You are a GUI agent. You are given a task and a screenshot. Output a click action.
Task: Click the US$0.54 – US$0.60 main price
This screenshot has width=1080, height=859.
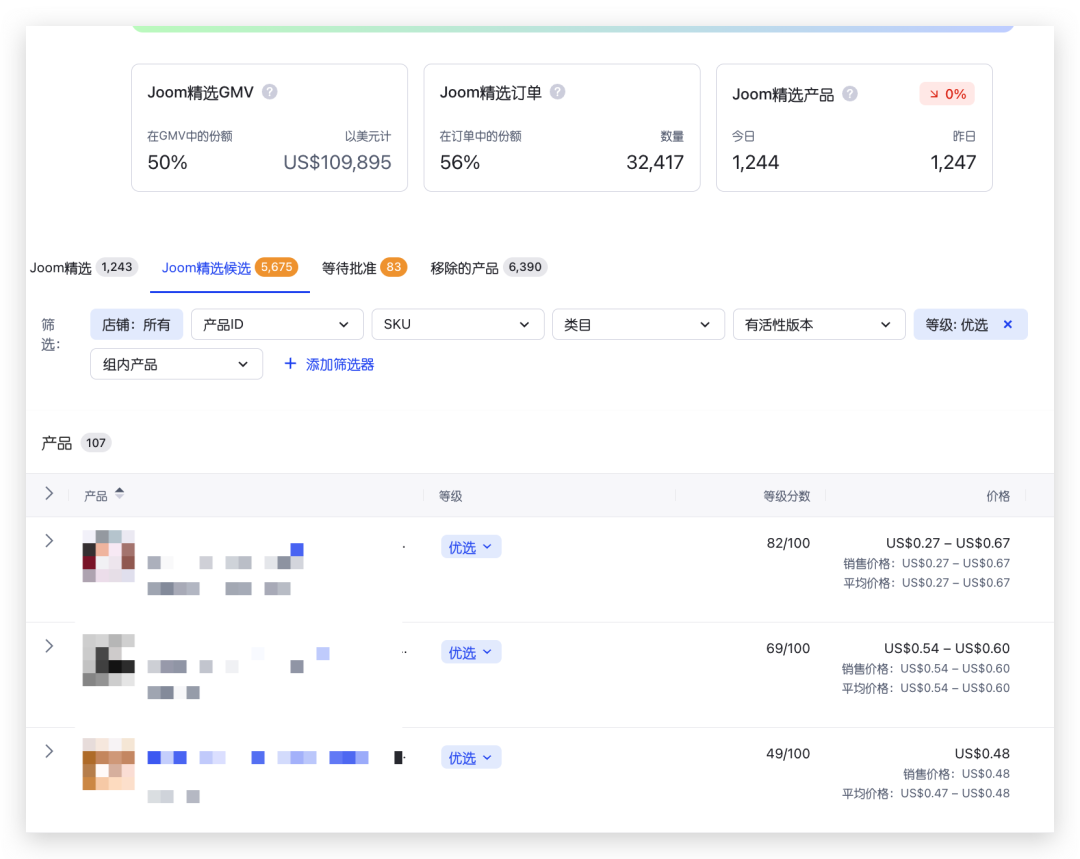click(947, 648)
